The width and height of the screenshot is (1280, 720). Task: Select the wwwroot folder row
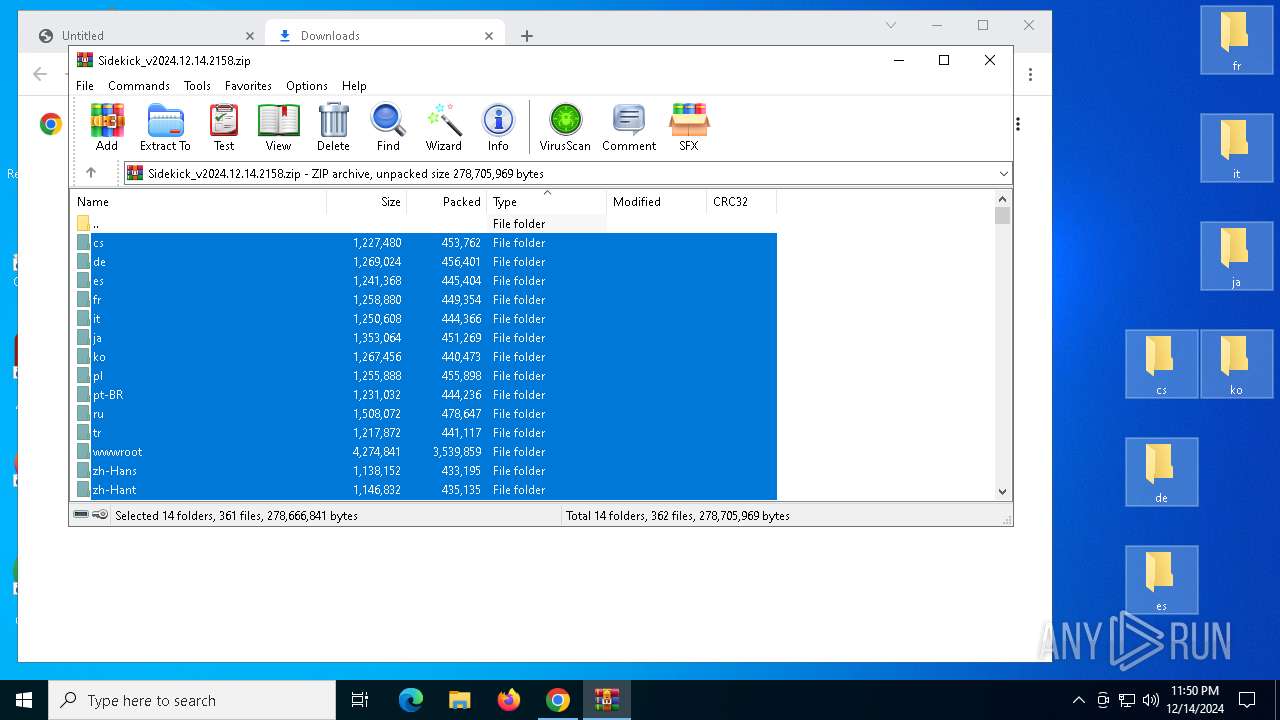425,452
